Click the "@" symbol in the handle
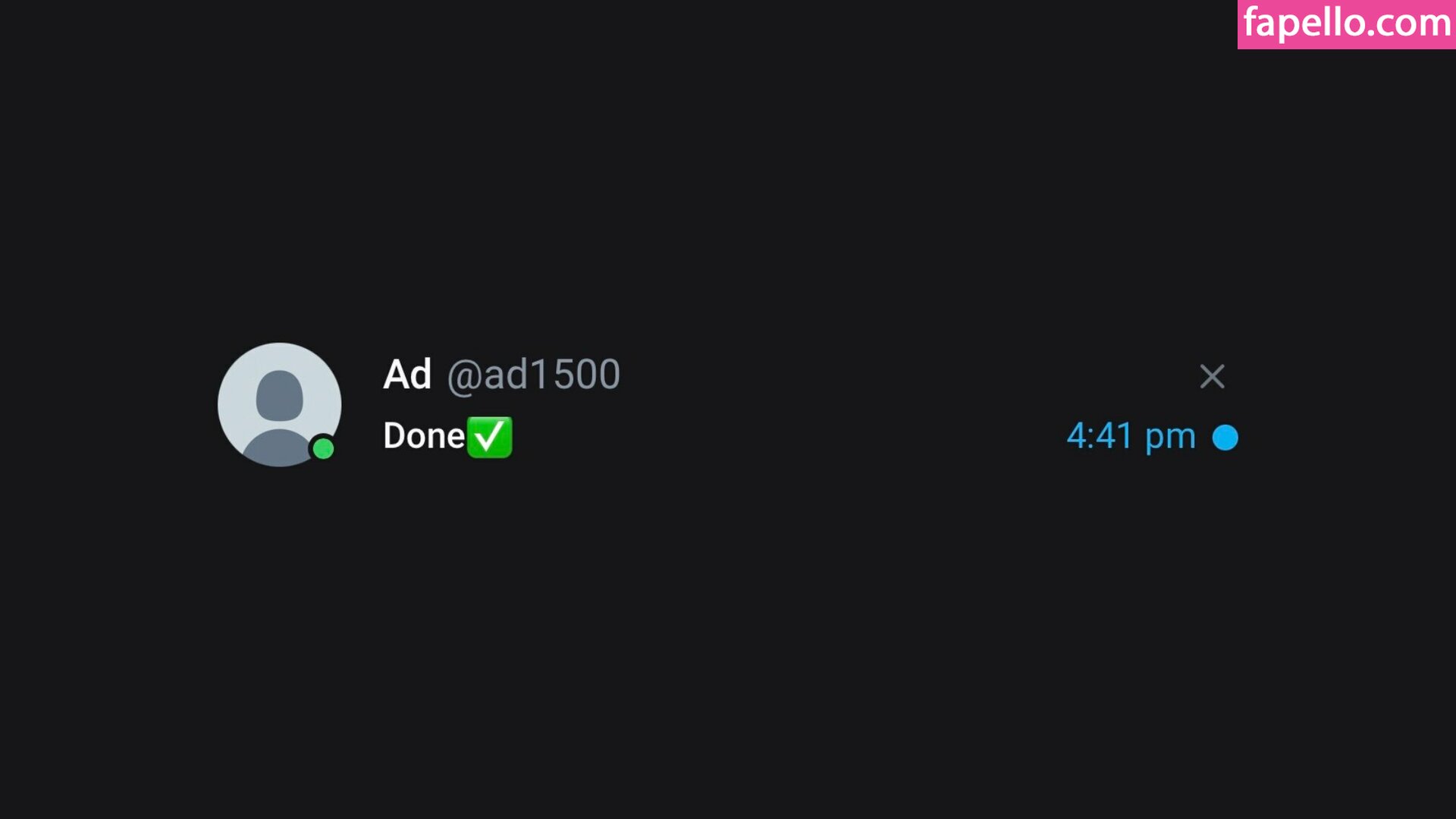 (x=463, y=376)
